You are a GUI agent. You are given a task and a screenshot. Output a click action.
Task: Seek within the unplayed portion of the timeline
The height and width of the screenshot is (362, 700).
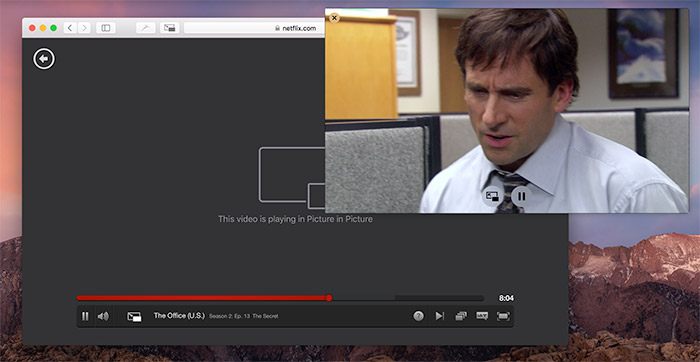pos(408,298)
